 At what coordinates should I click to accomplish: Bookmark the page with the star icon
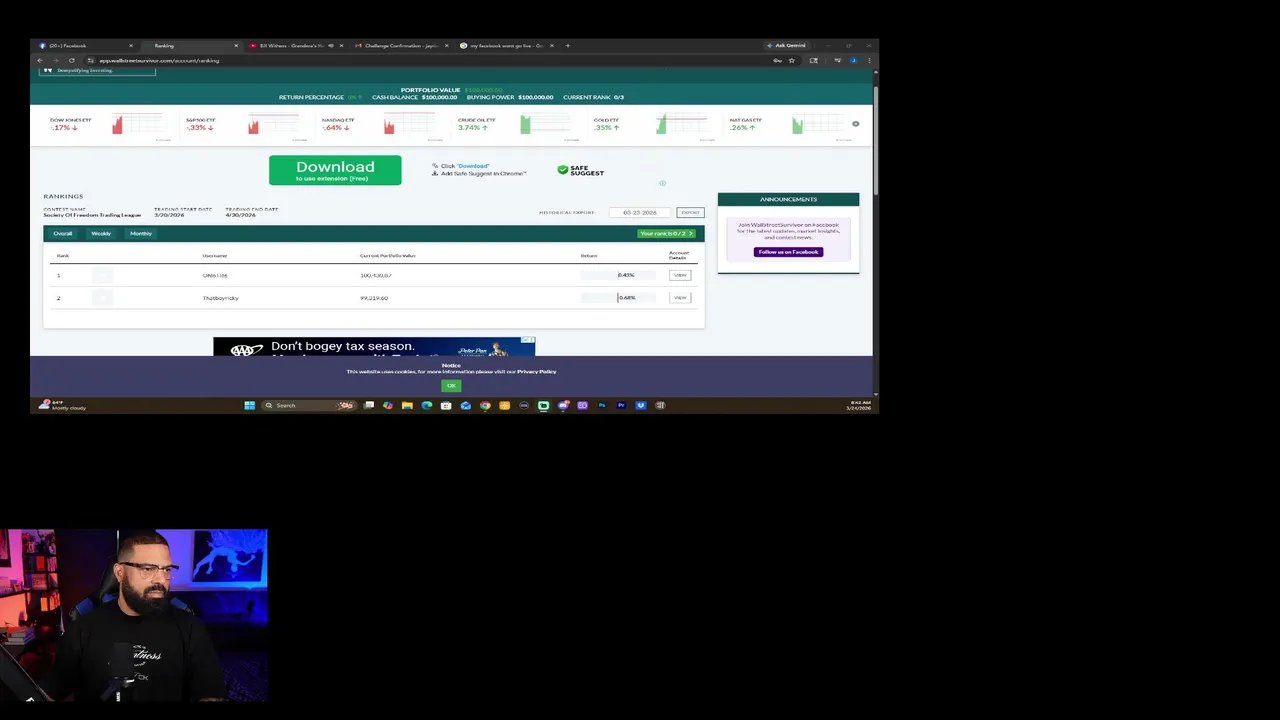tap(792, 60)
